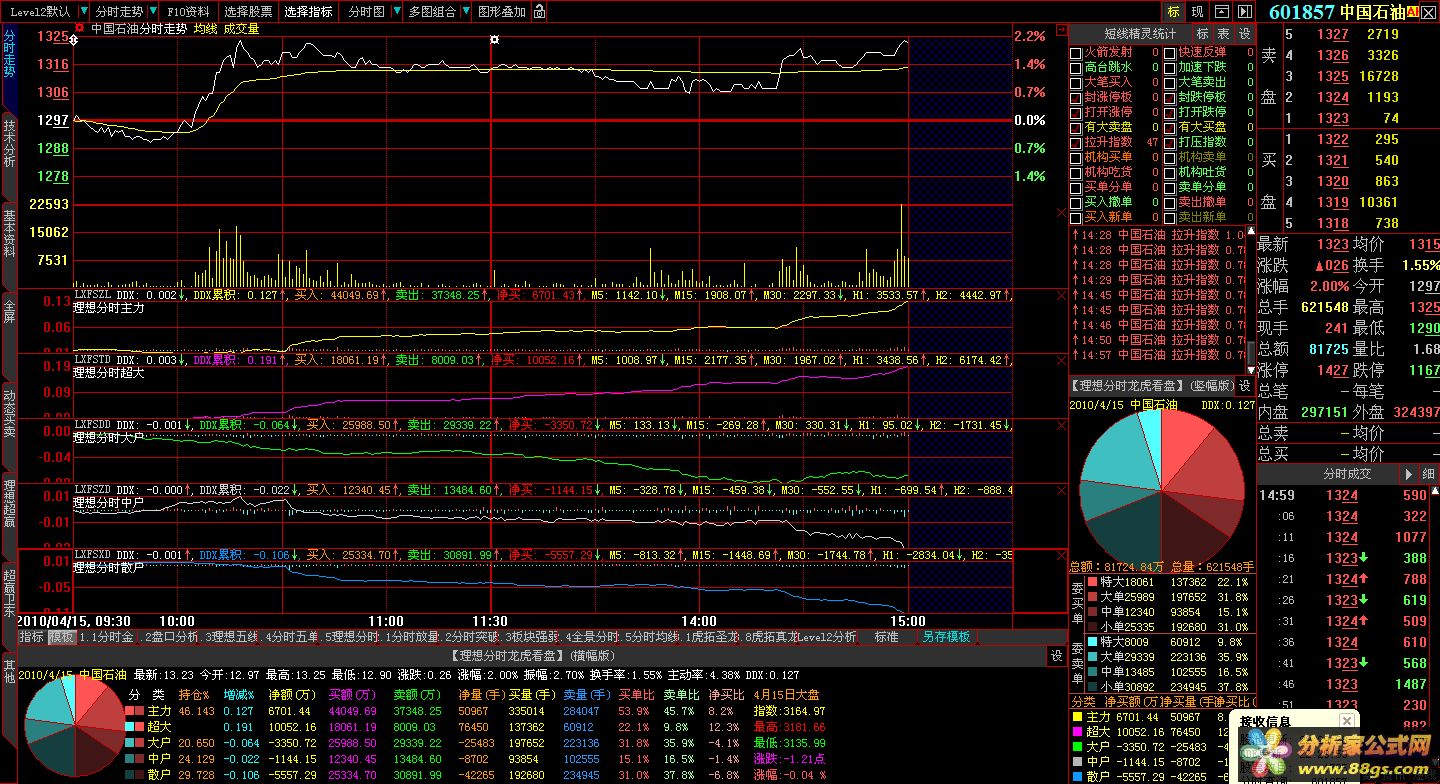Click the 选择指标 toolbar button
The height and width of the screenshot is (784, 1440).
308,12
